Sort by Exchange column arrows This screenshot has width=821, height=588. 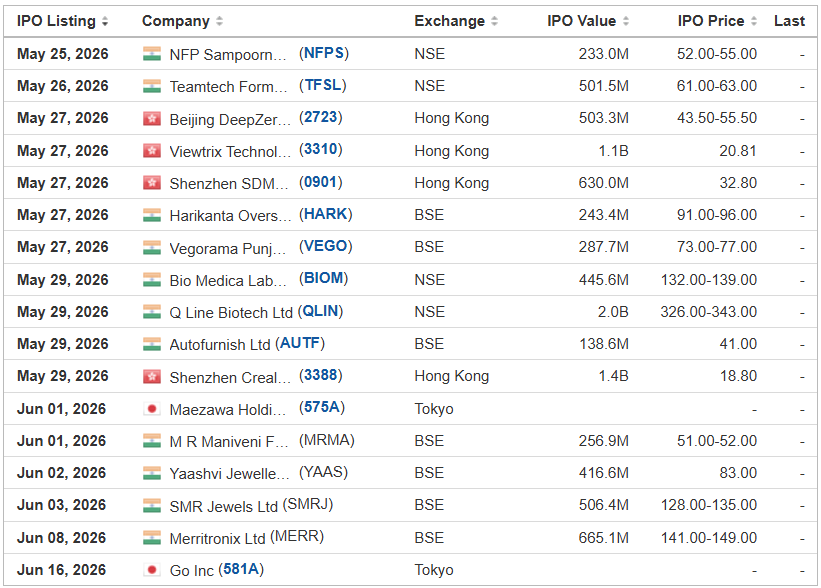coord(494,21)
